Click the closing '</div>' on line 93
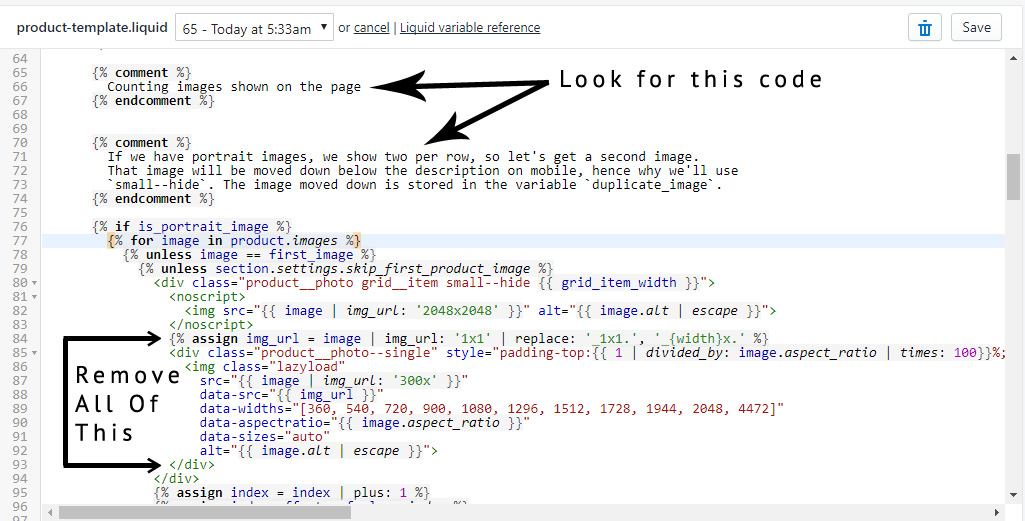Screen dimensions: 1025x521 (192, 465)
